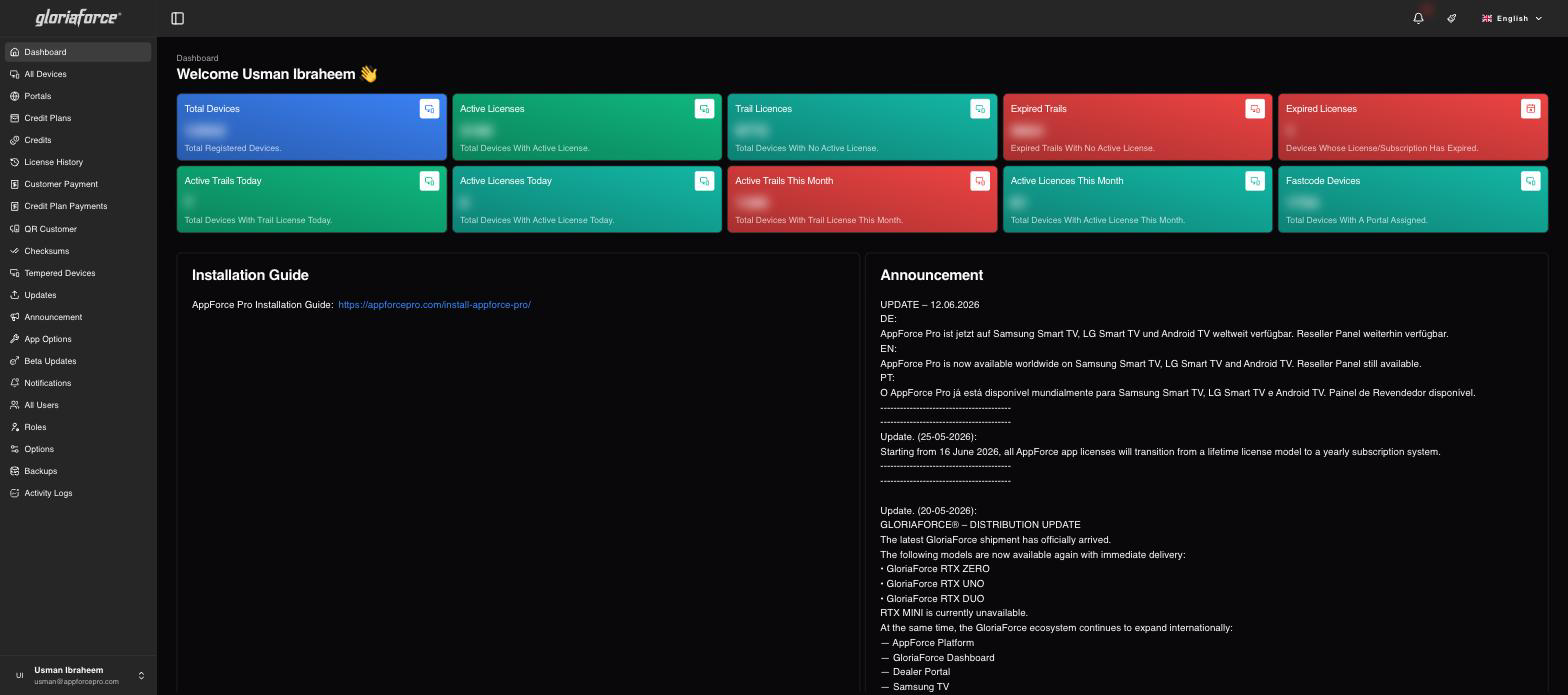Viewport: 1568px width, 695px height.
Task: Open Backups page
Action: pos(78,471)
